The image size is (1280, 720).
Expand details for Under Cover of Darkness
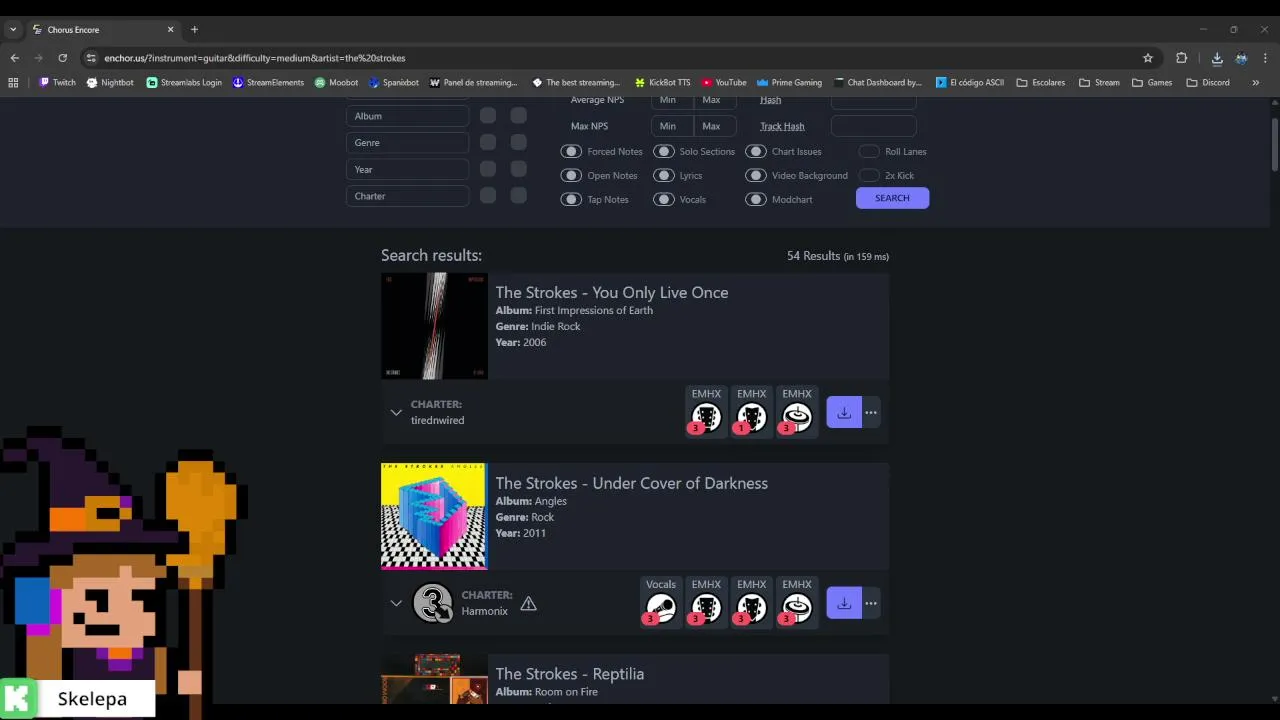[396, 603]
